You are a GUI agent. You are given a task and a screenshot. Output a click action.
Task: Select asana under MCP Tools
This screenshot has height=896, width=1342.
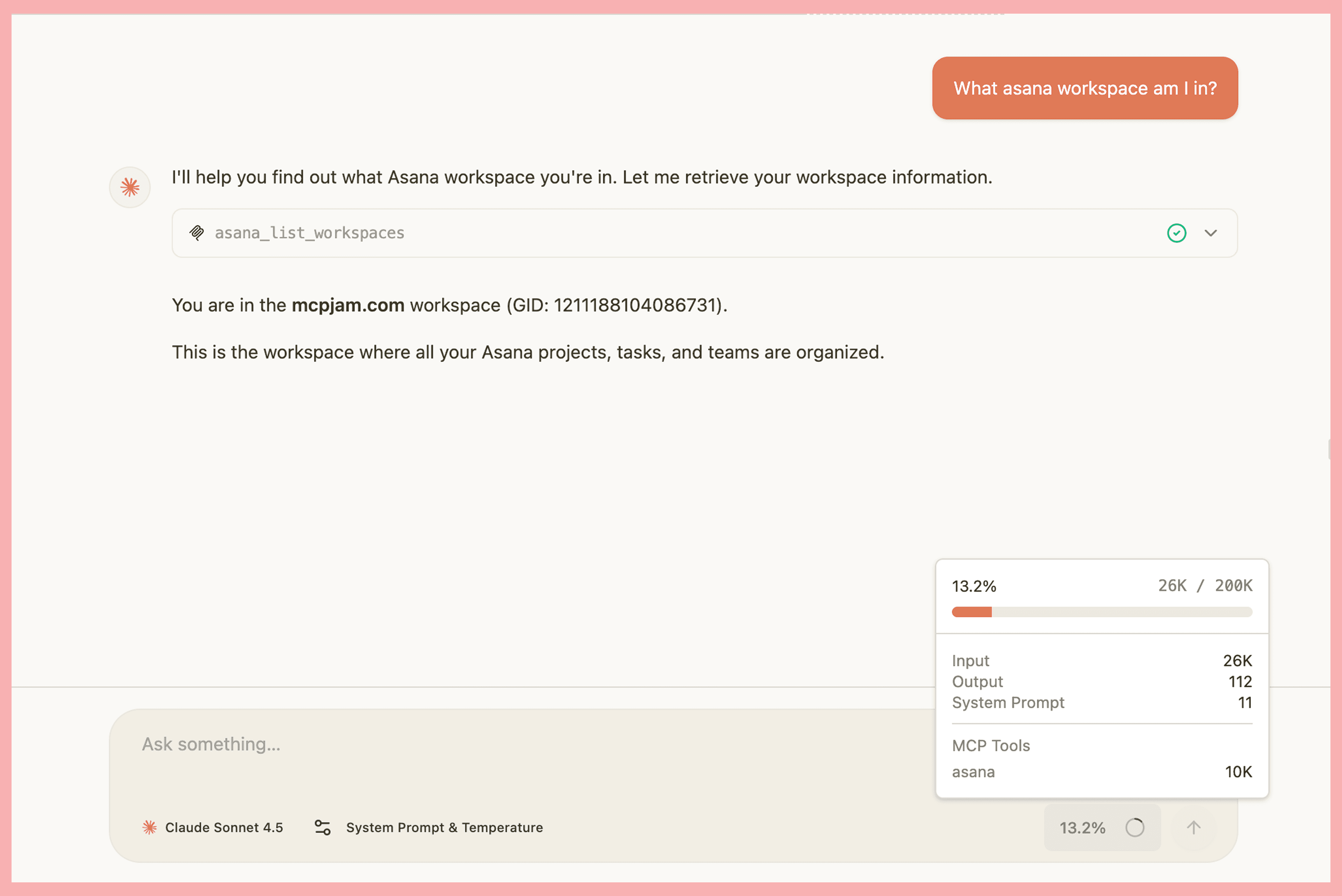973,772
